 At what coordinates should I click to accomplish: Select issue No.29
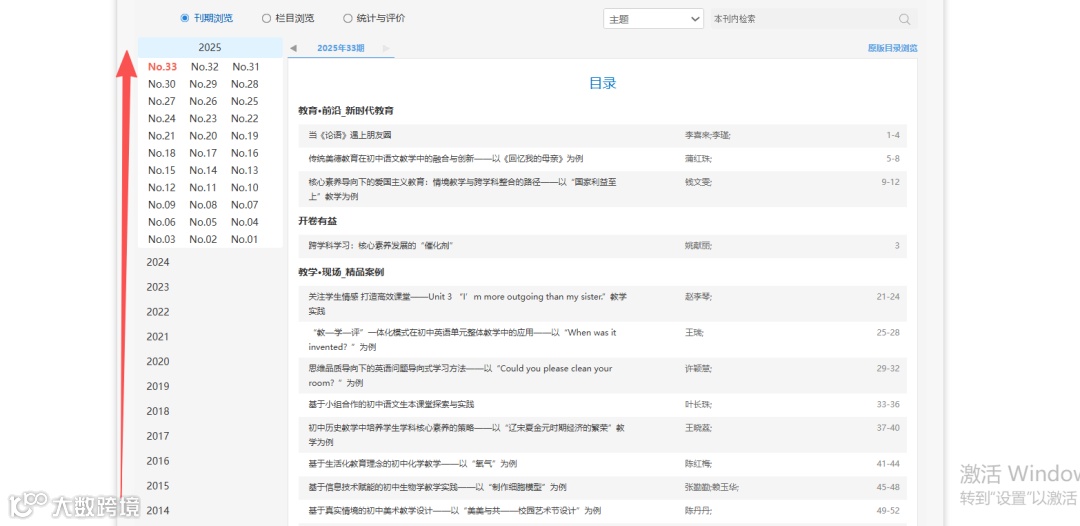point(203,84)
